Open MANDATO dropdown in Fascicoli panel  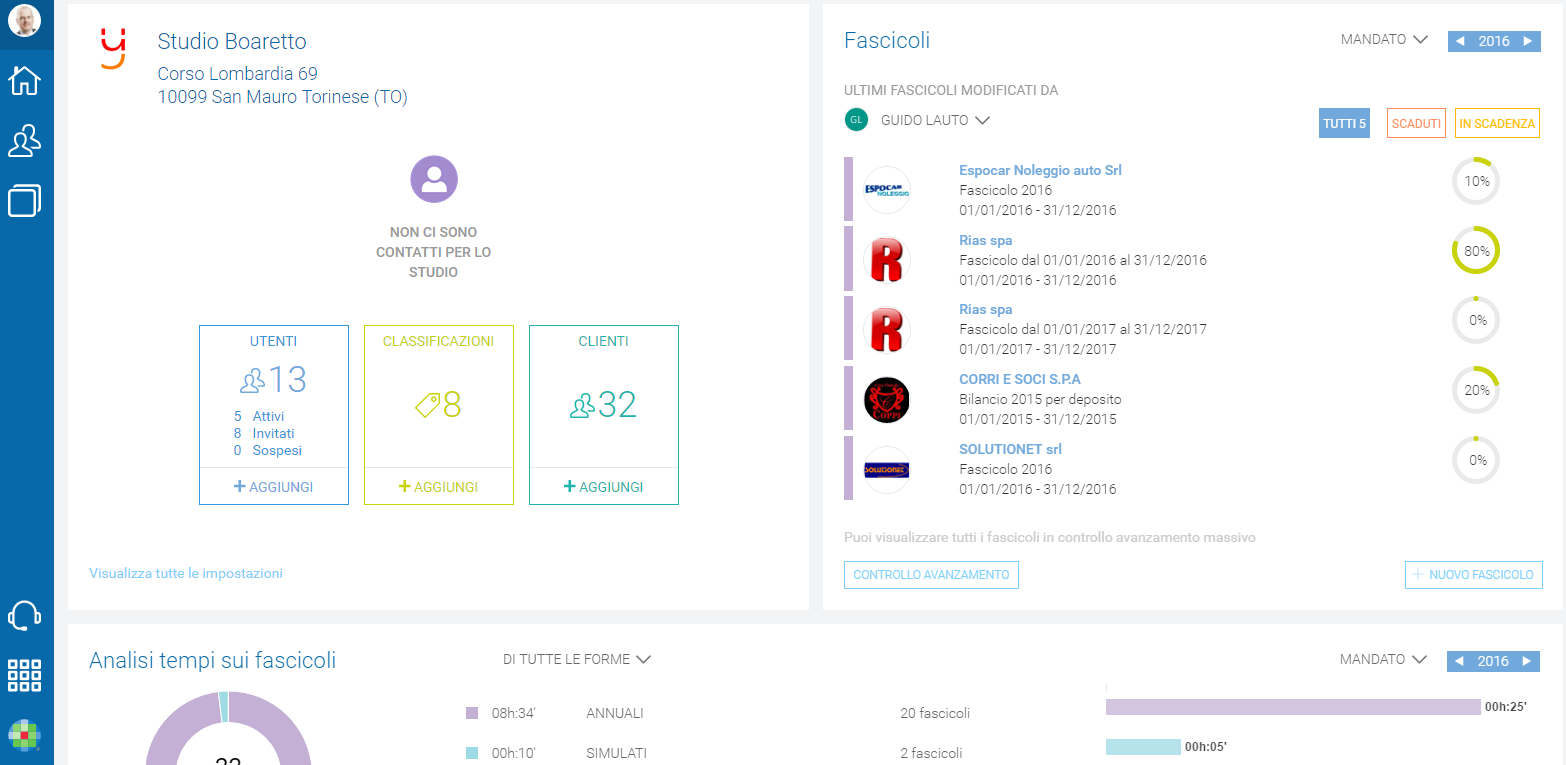(1384, 40)
